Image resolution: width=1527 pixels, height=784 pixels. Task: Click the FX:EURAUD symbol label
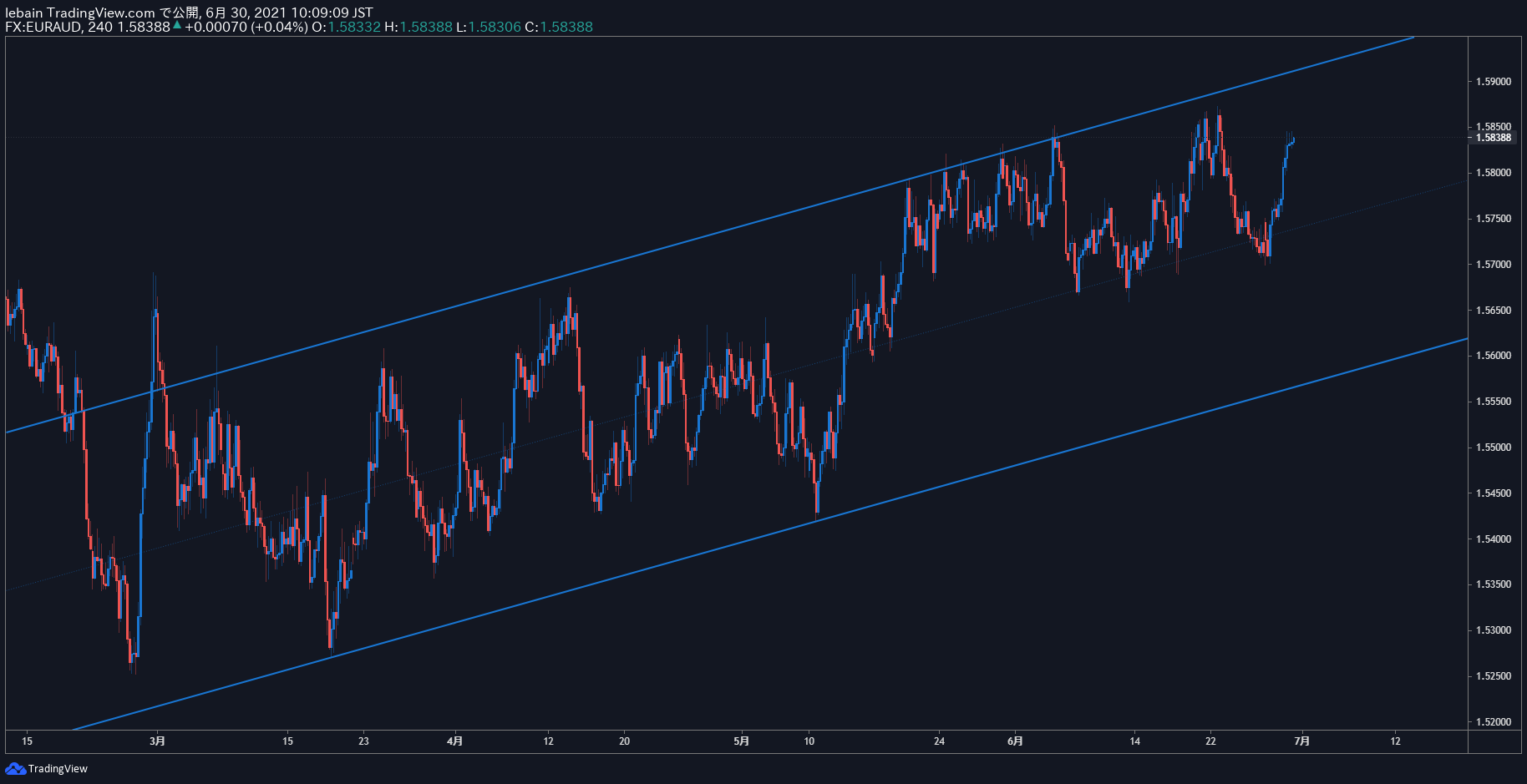[43, 27]
